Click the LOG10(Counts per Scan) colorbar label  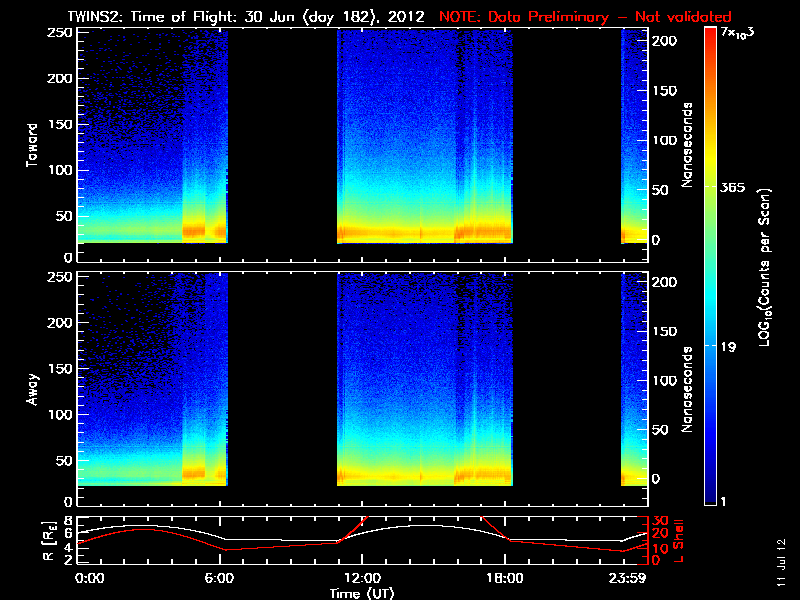pos(764,266)
